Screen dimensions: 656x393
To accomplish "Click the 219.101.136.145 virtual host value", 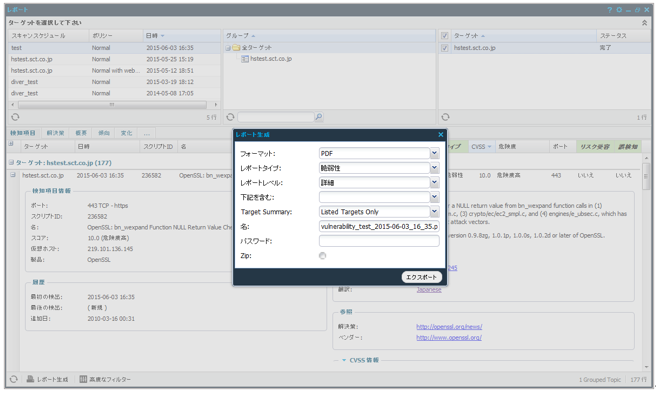I will pyautogui.click(x=110, y=249).
